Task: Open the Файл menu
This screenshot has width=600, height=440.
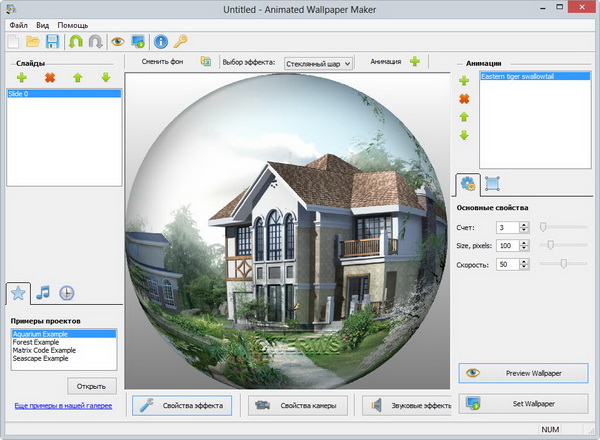Action: 18,23
